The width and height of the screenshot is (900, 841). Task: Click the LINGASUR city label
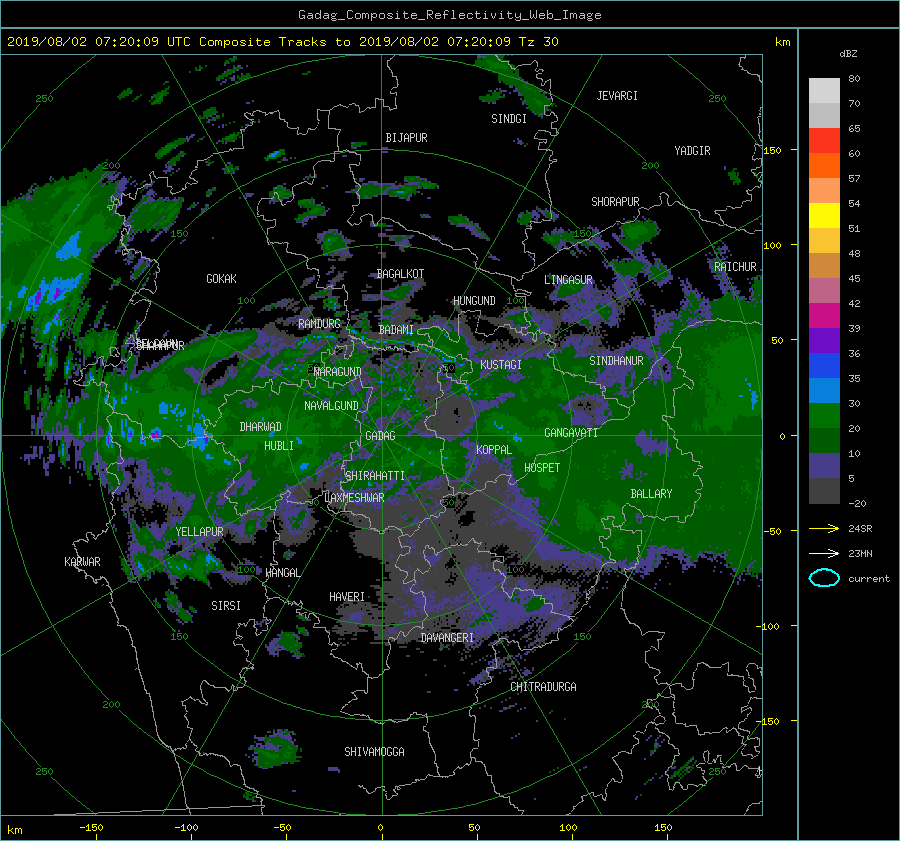pos(568,280)
